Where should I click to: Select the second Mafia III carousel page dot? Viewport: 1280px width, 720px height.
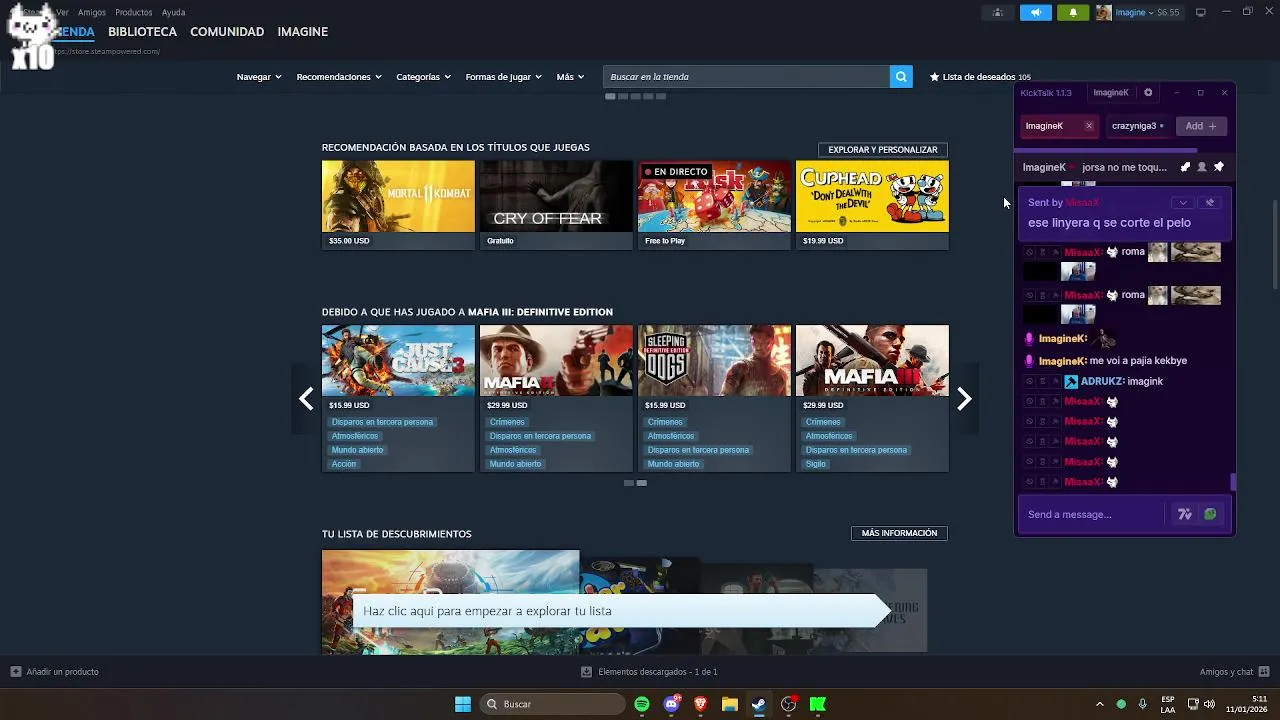pyautogui.click(x=642, y=483)
